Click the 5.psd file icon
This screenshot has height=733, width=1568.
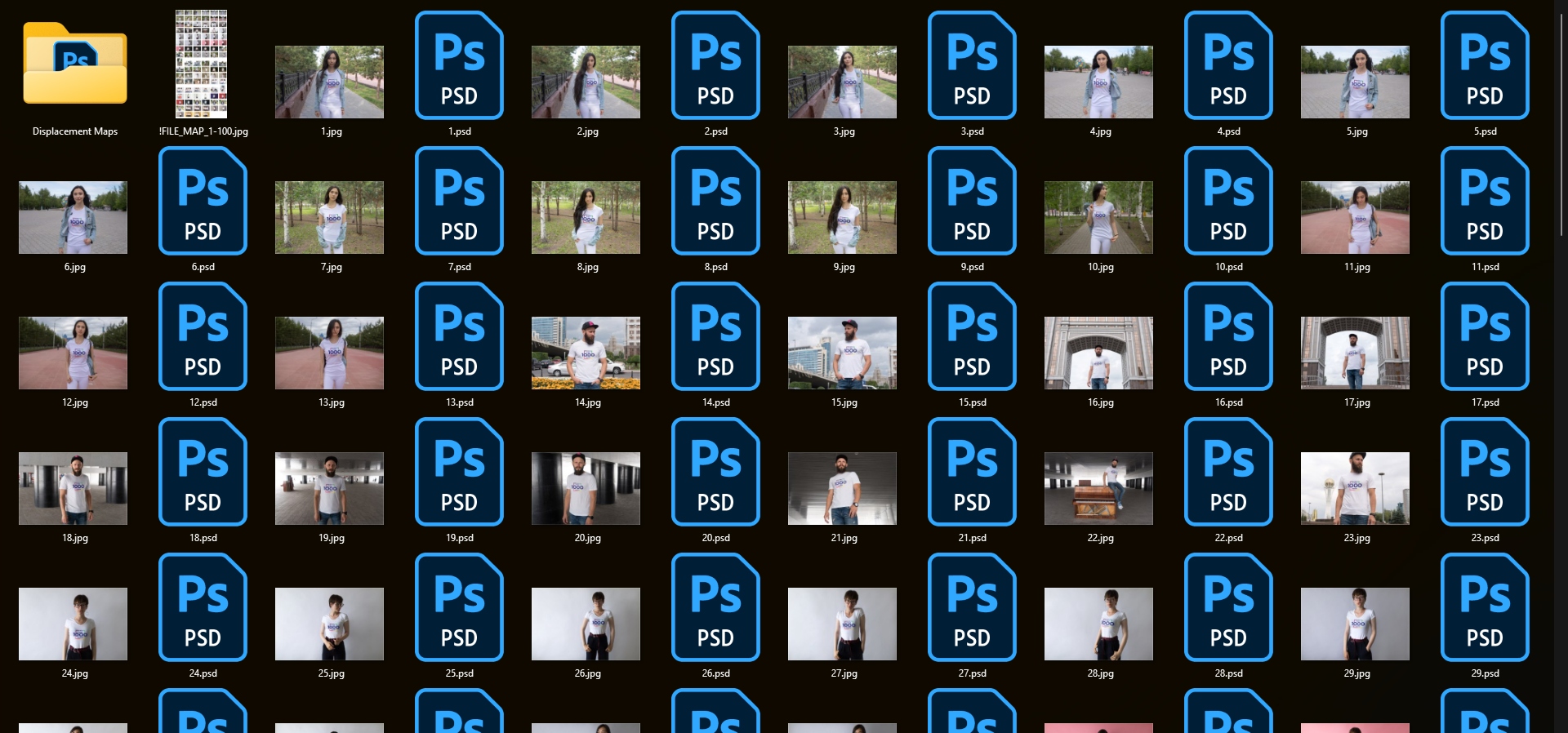pos(1484,65)
